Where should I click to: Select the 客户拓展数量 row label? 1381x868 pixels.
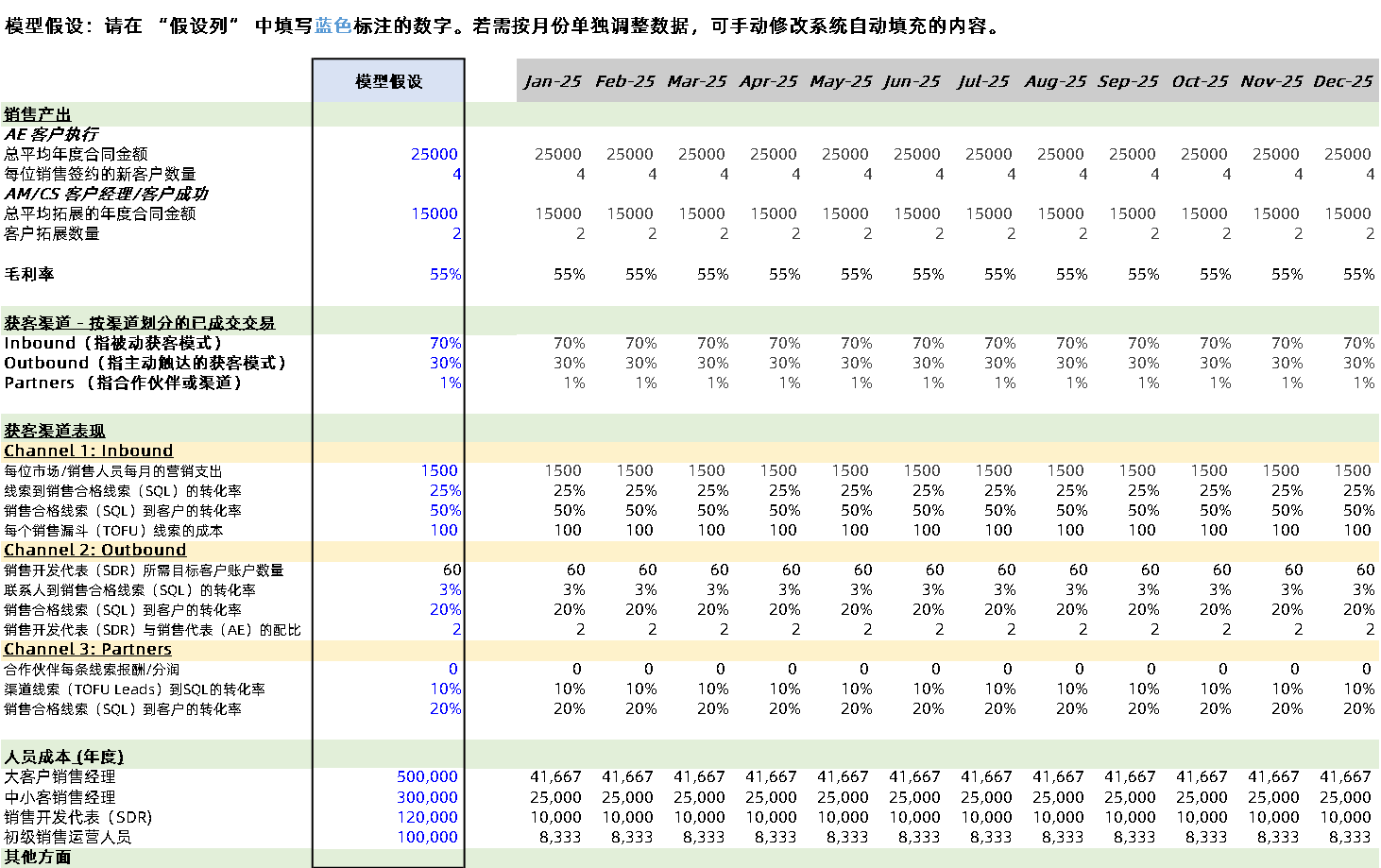(x=52, y=233)
